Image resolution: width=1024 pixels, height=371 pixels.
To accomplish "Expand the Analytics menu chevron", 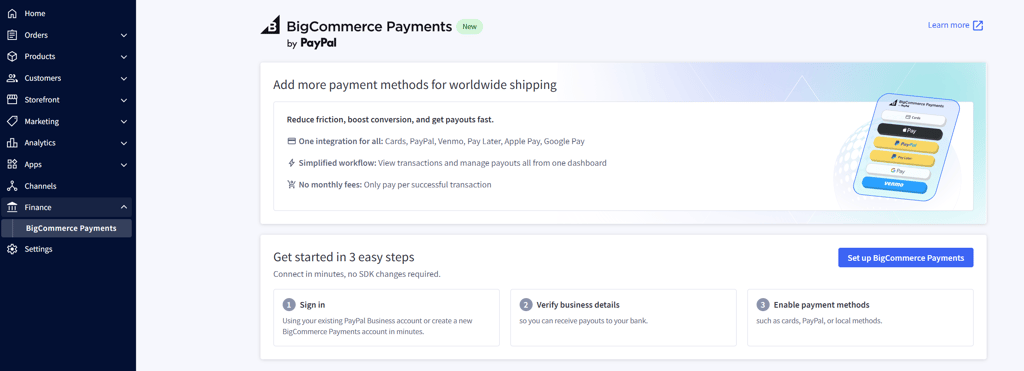I will point(124,143).
